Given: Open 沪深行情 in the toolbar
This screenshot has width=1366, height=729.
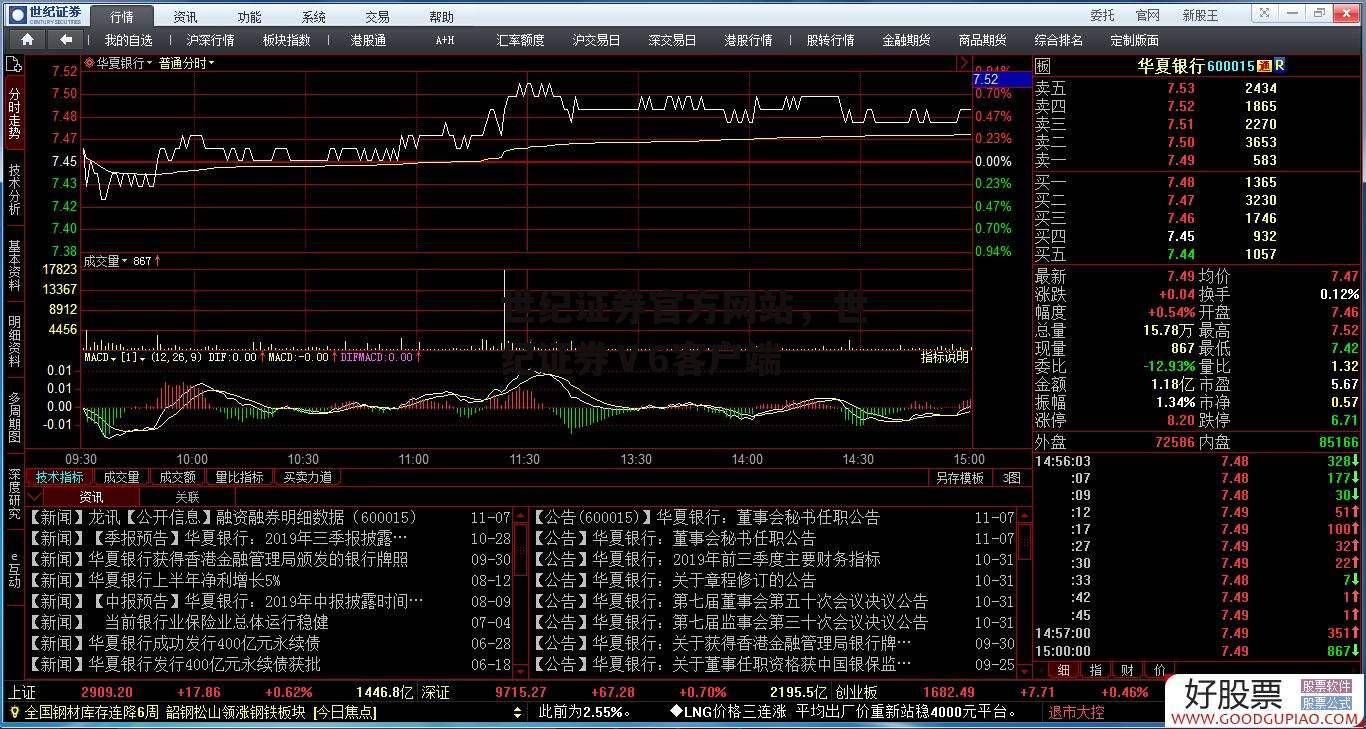Looking at the screenshot, I should [x=210, y=40].
